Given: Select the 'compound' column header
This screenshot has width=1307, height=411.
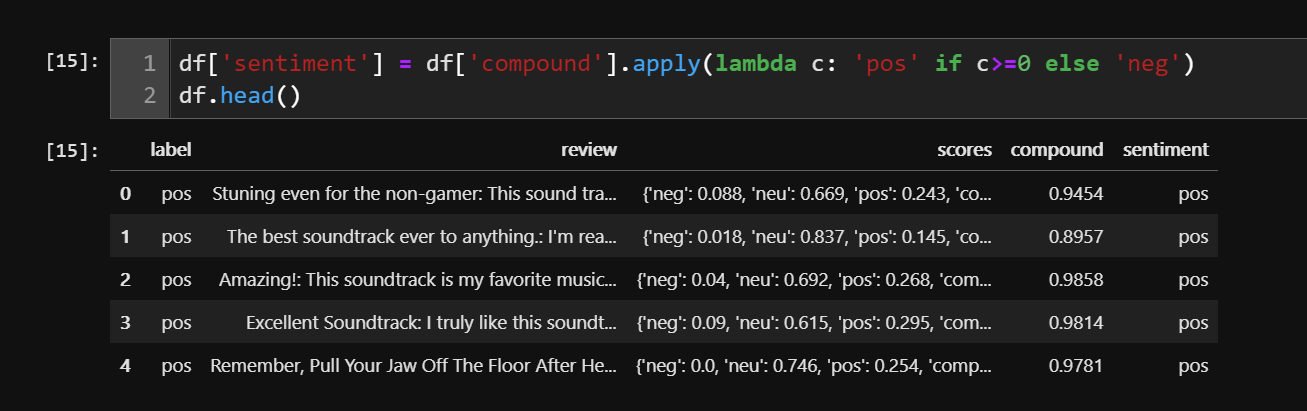Looking at the screenshot, I should pos(1057,150).
